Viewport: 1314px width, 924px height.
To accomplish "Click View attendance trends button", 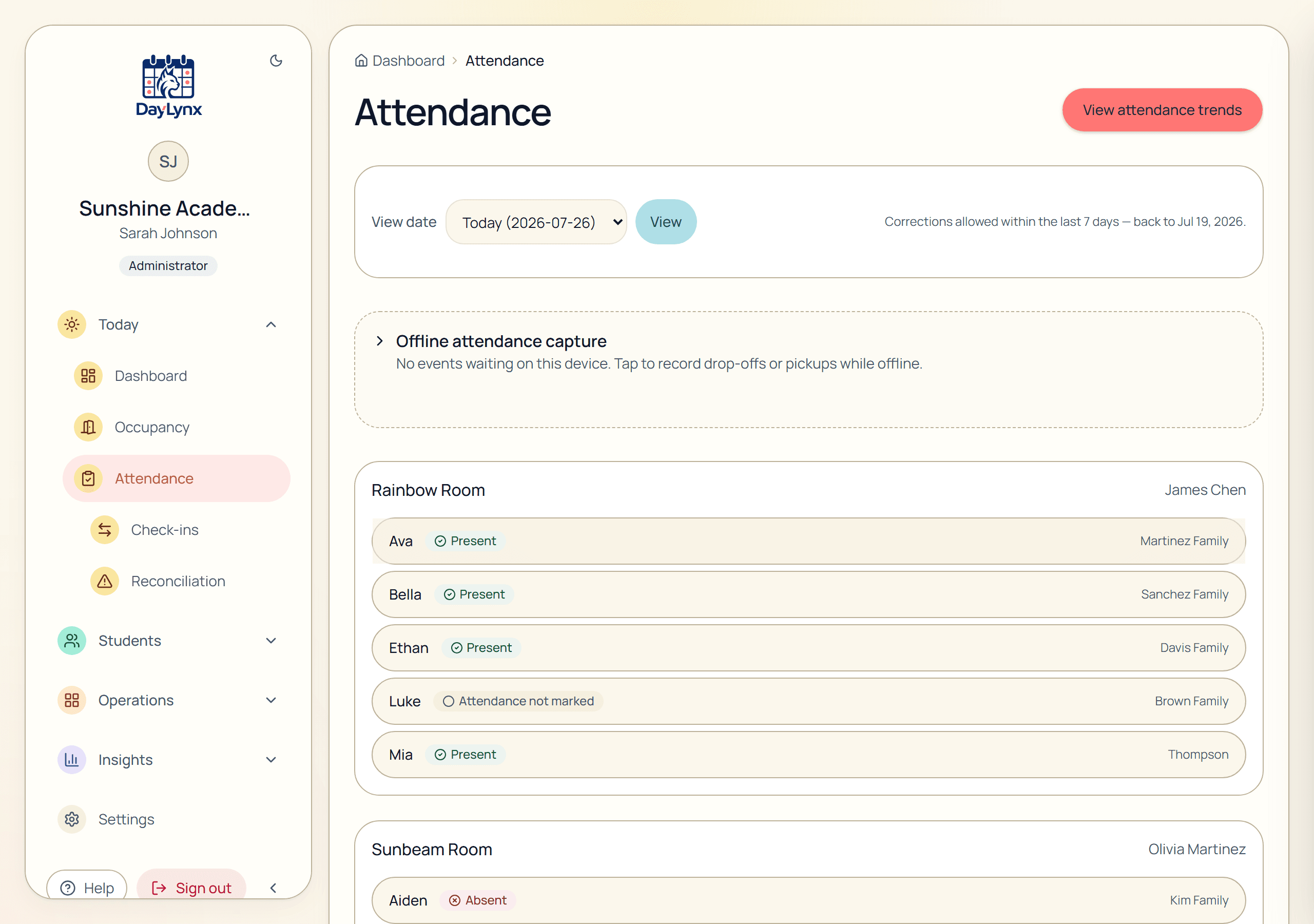I will [x=1163, y=110].
